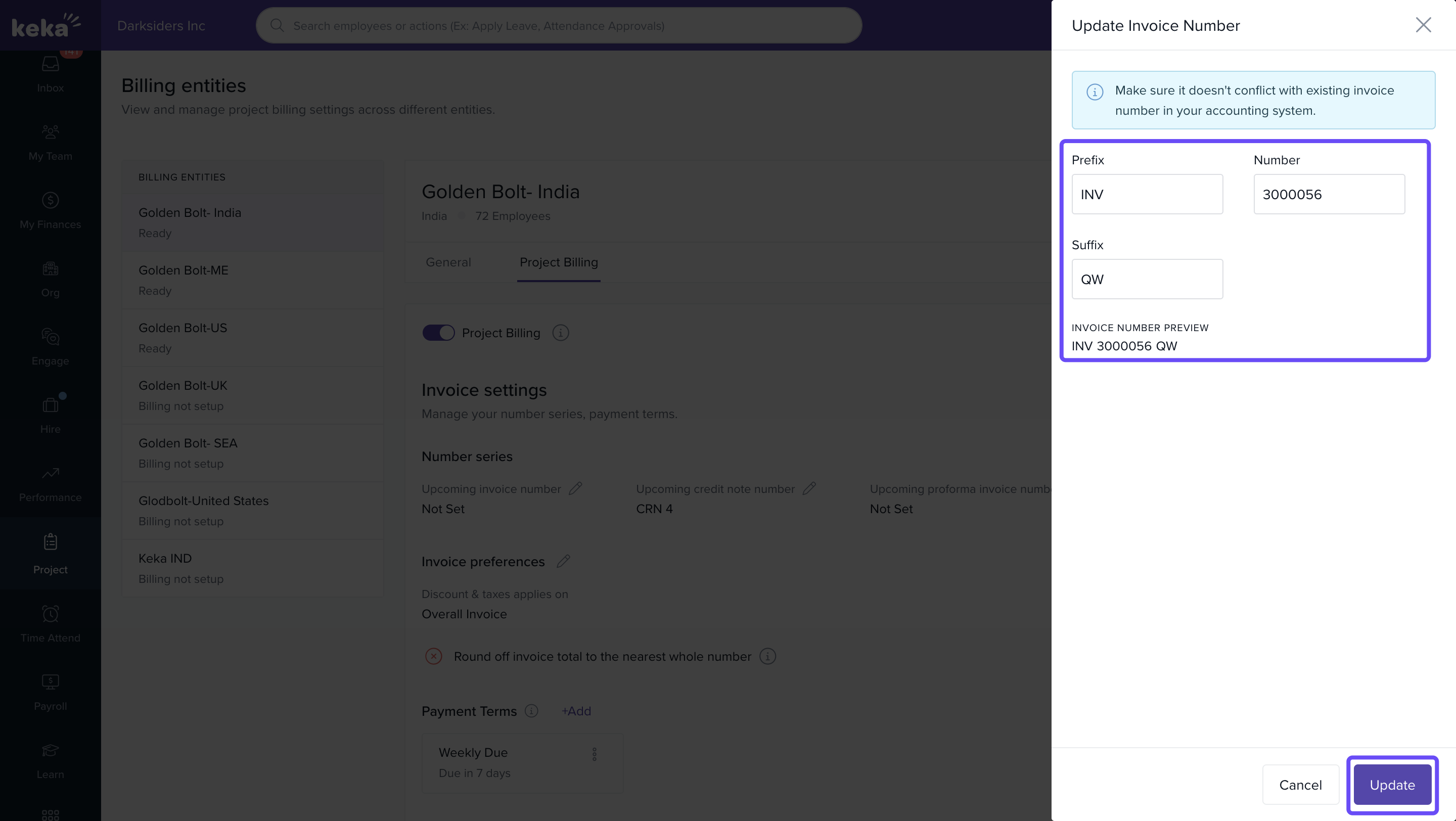
Task: Open Inbox from sidebar
Action: click(x=51, y=73)
